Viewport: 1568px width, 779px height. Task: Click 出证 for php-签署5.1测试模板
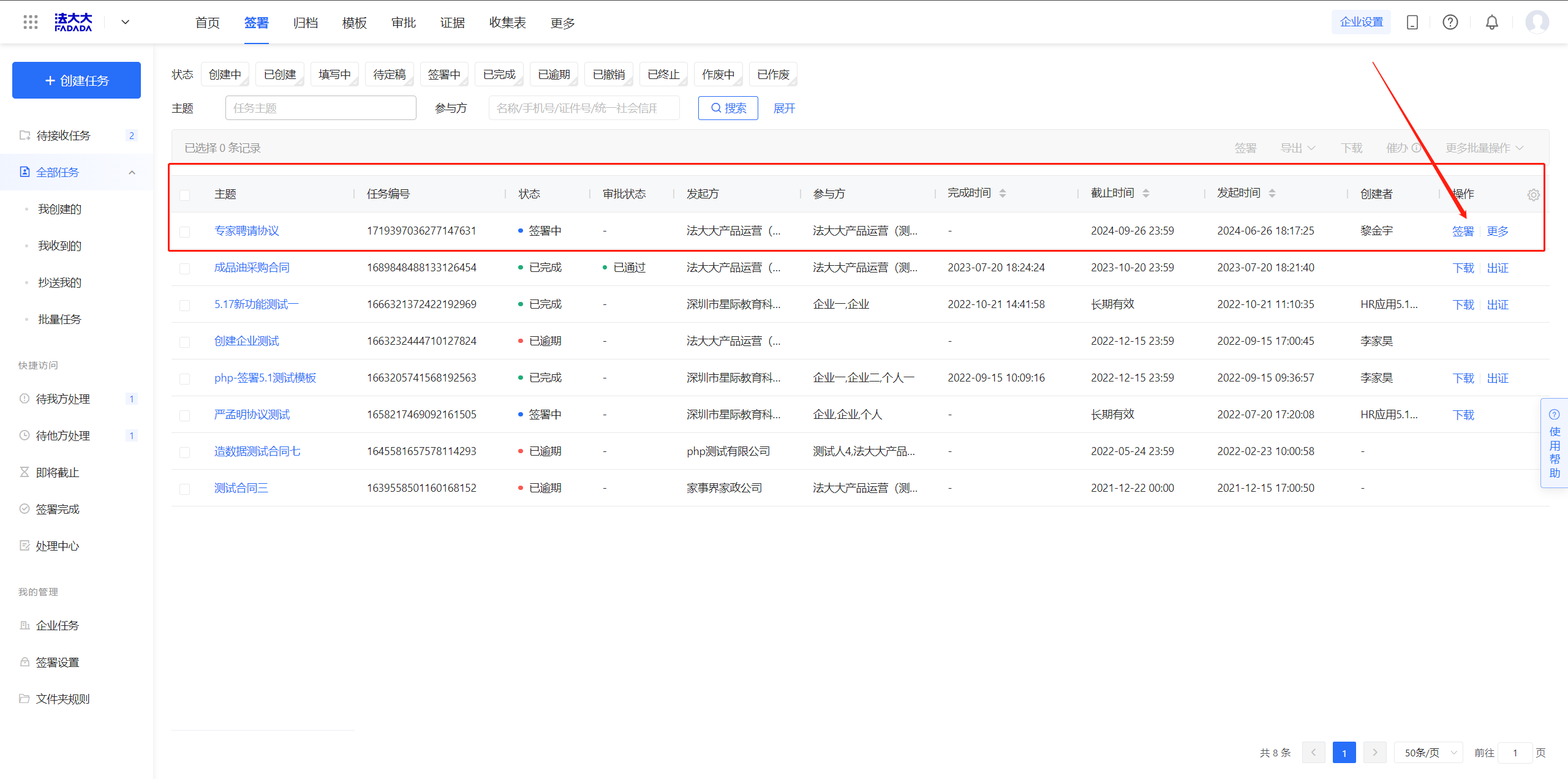[x=1498, y=378]
